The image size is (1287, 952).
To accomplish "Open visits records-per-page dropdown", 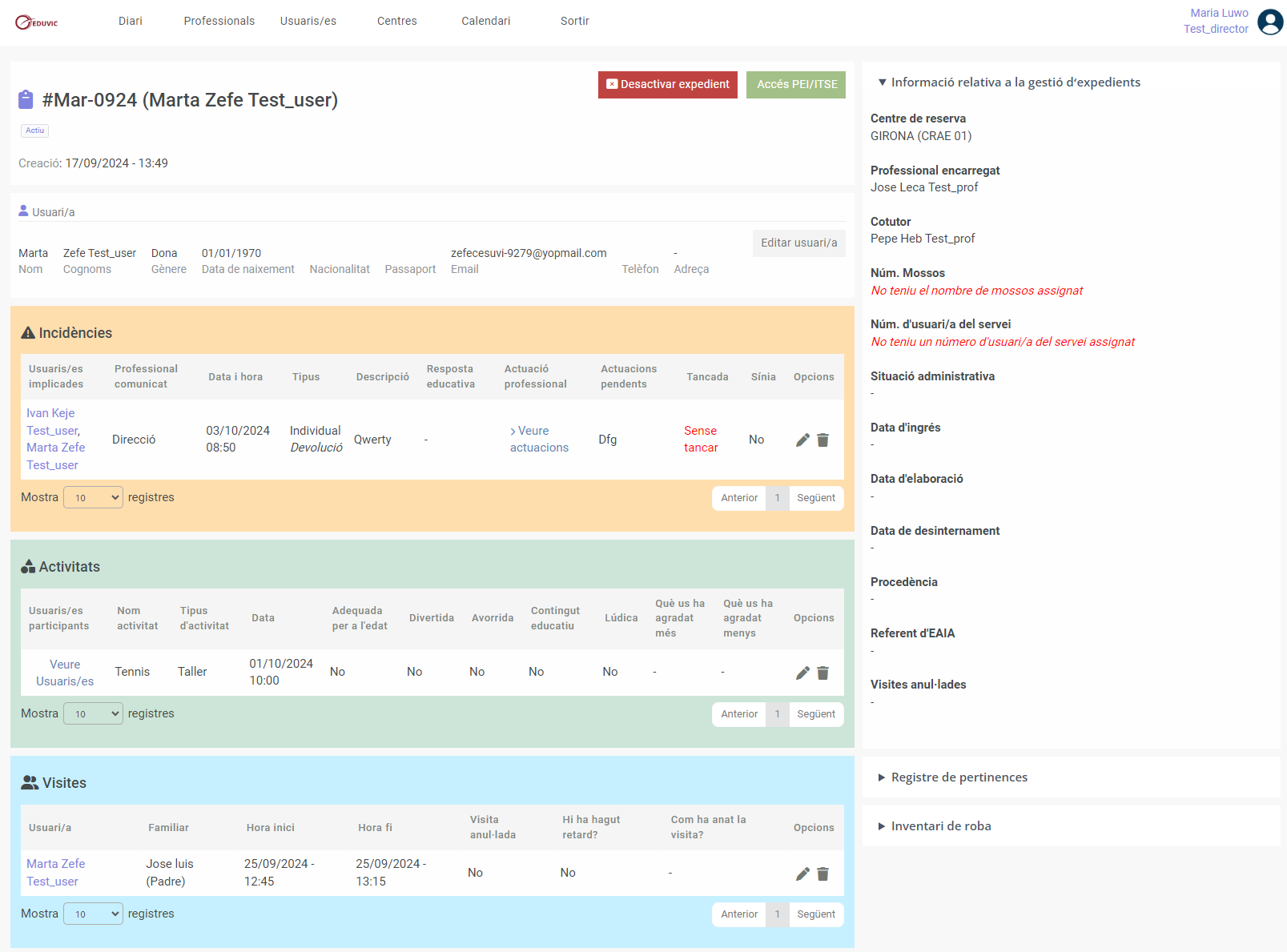I will 93,914.
